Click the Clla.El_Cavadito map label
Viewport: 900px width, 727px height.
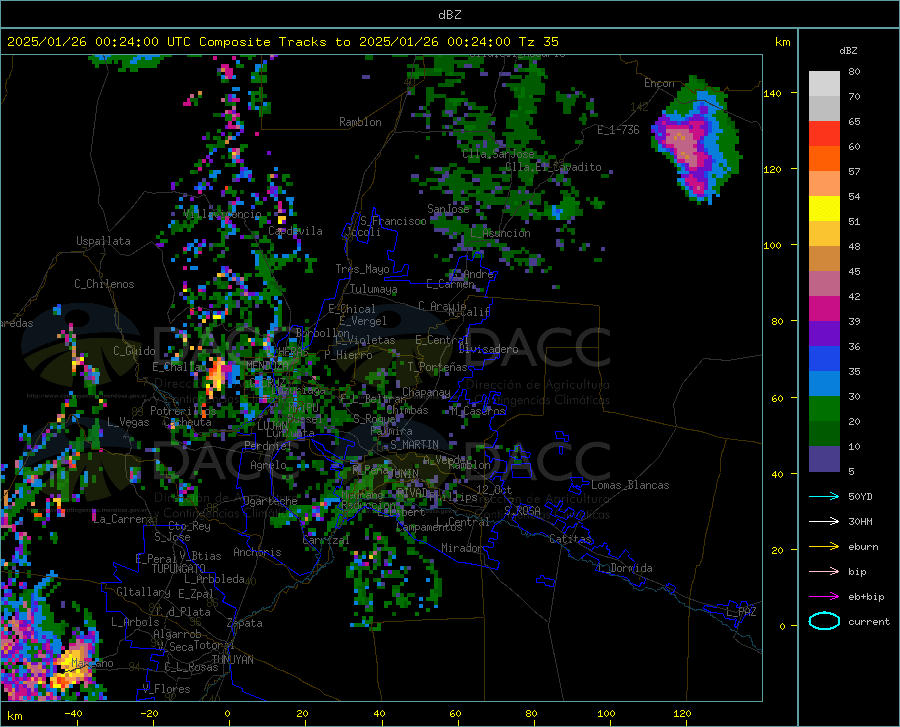(553, 167)
